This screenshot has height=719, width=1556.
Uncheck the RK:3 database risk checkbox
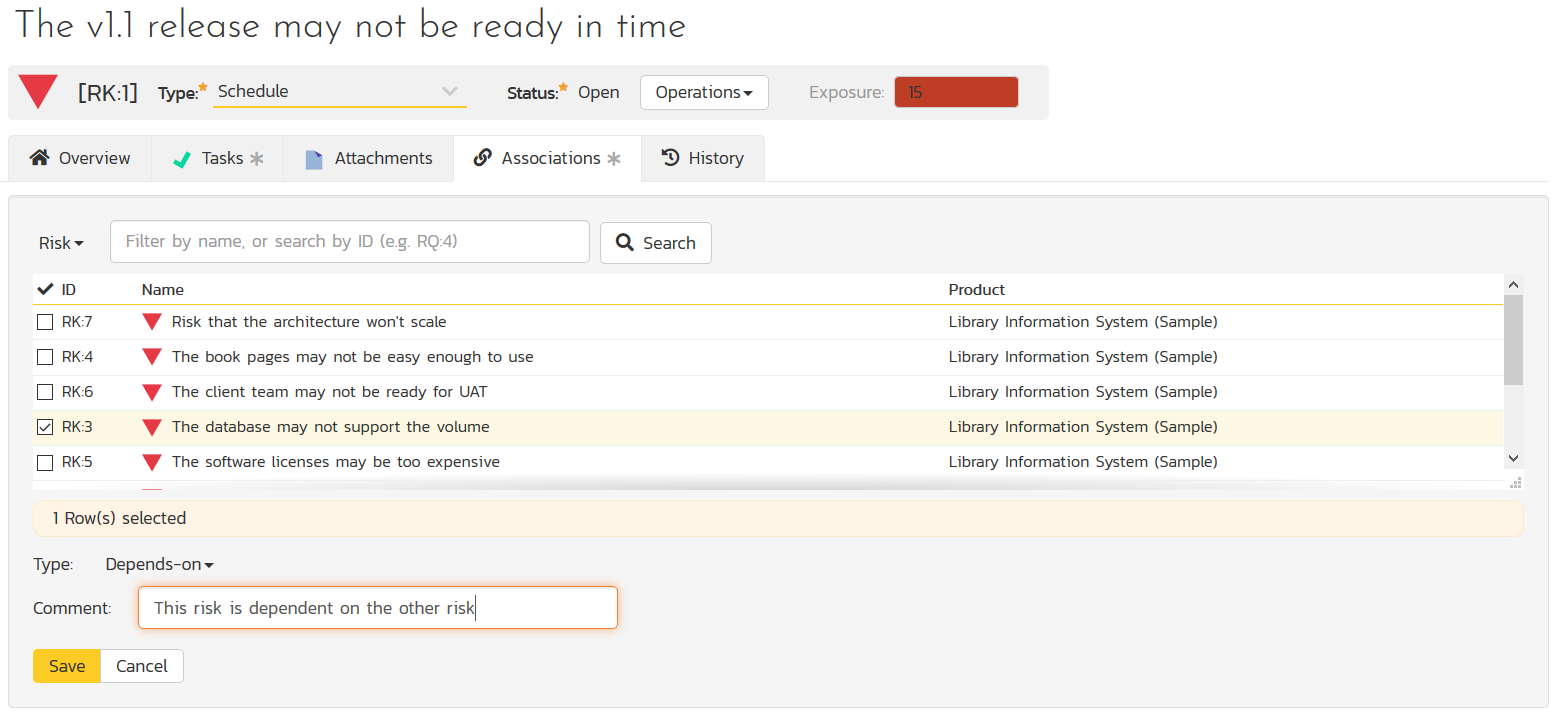45,427
